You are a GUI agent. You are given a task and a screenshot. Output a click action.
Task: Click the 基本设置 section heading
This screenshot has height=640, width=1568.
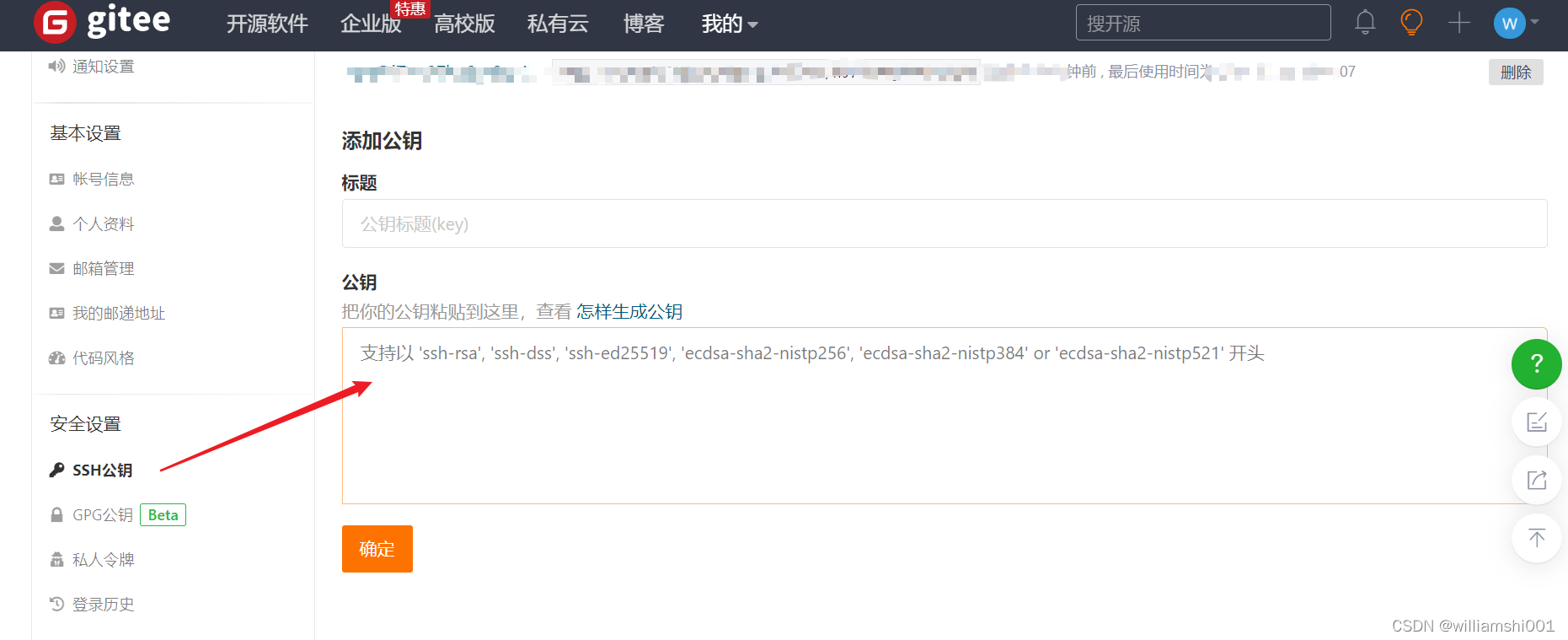[x=85, y=133]
